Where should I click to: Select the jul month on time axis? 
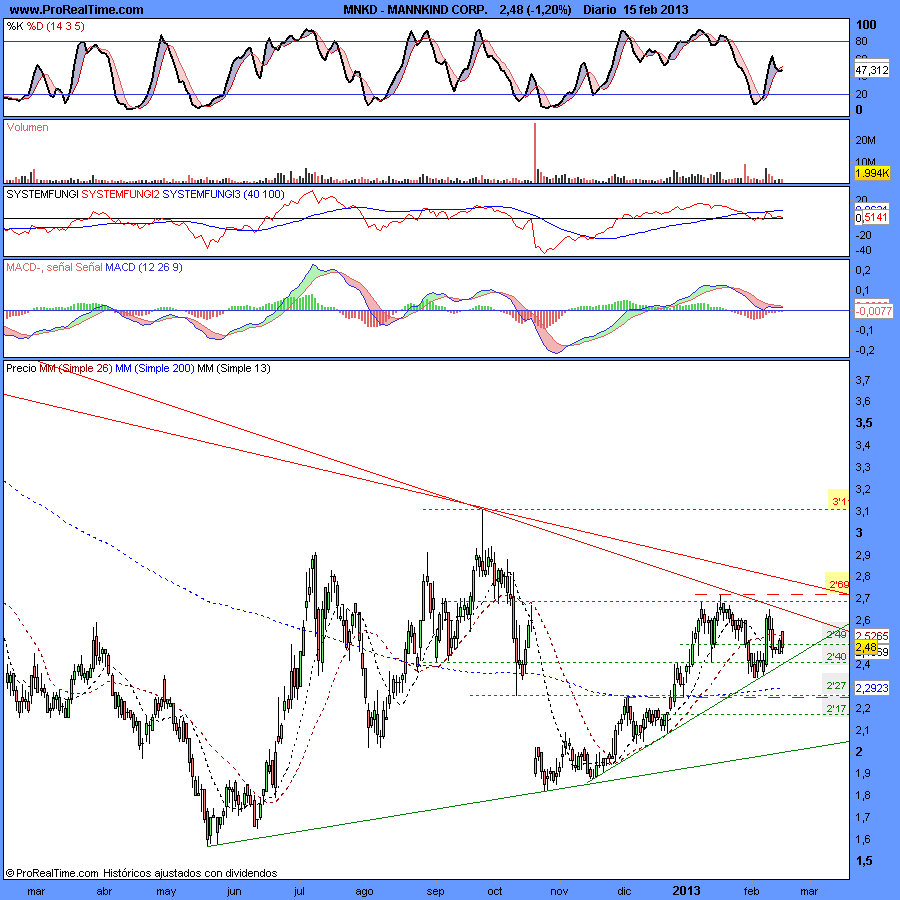pos(298,891)
